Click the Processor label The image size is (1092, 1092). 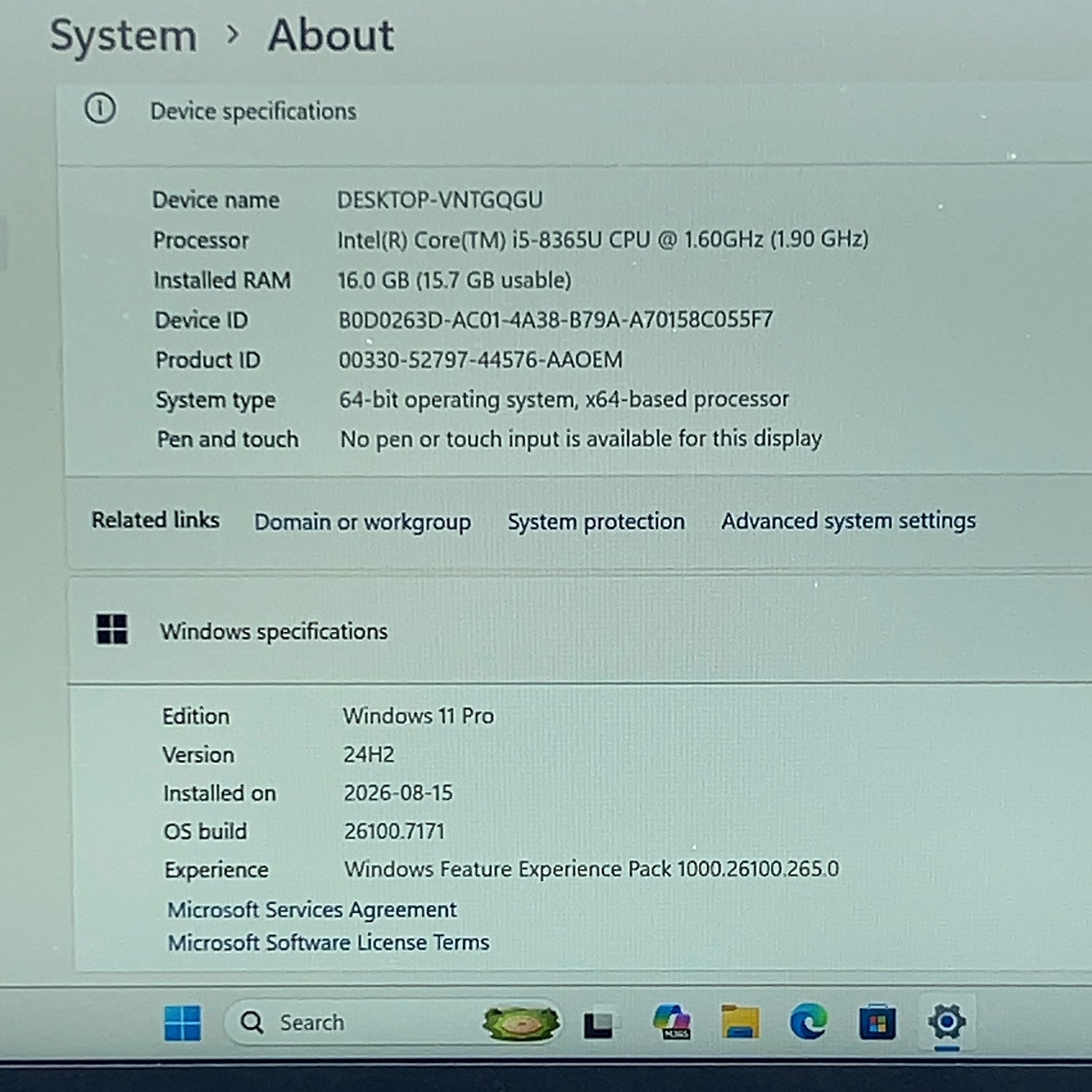pyautogui.click(x=201, y=240)
